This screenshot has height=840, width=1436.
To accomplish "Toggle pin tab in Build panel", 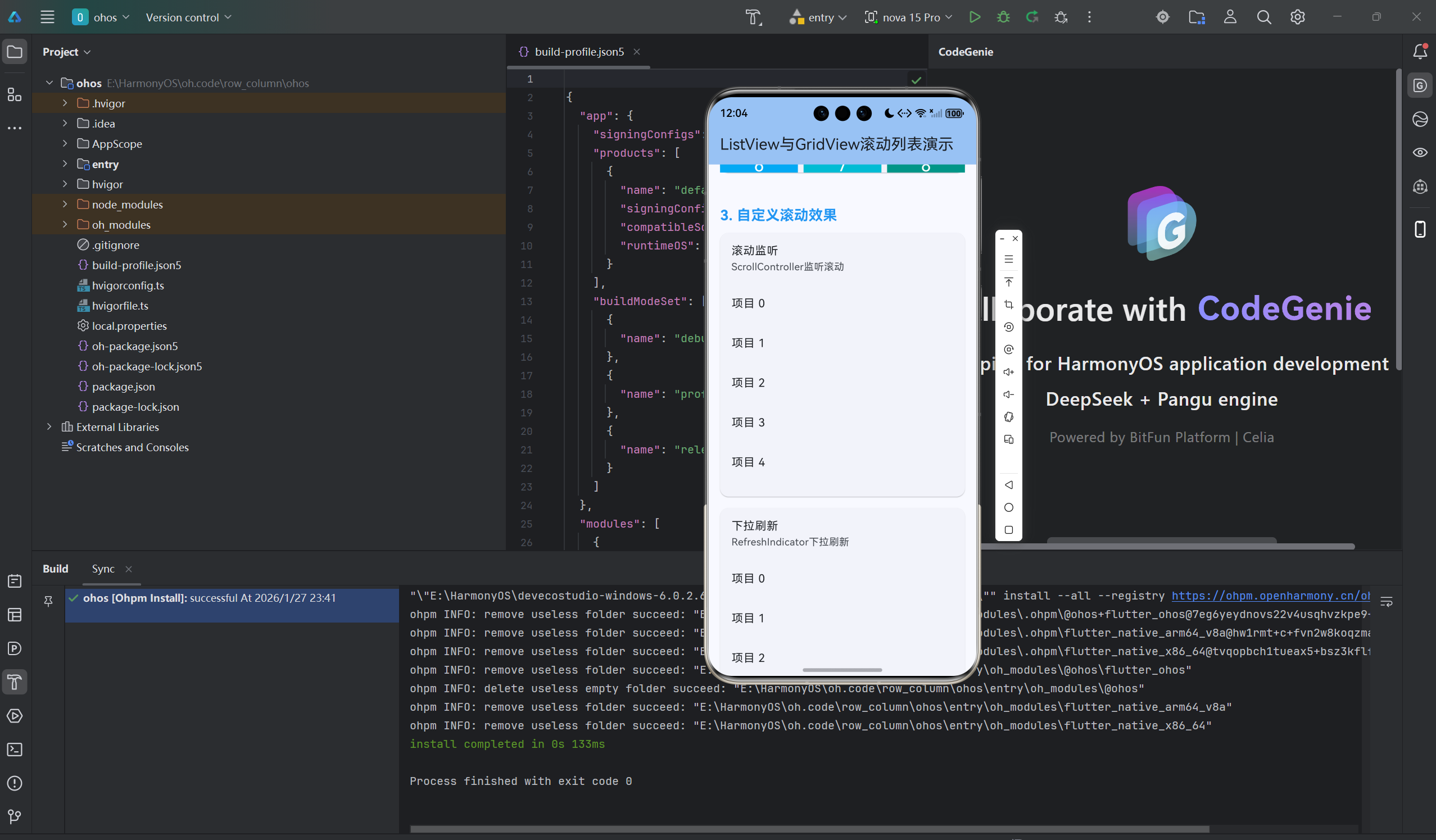I will [48, 601].
